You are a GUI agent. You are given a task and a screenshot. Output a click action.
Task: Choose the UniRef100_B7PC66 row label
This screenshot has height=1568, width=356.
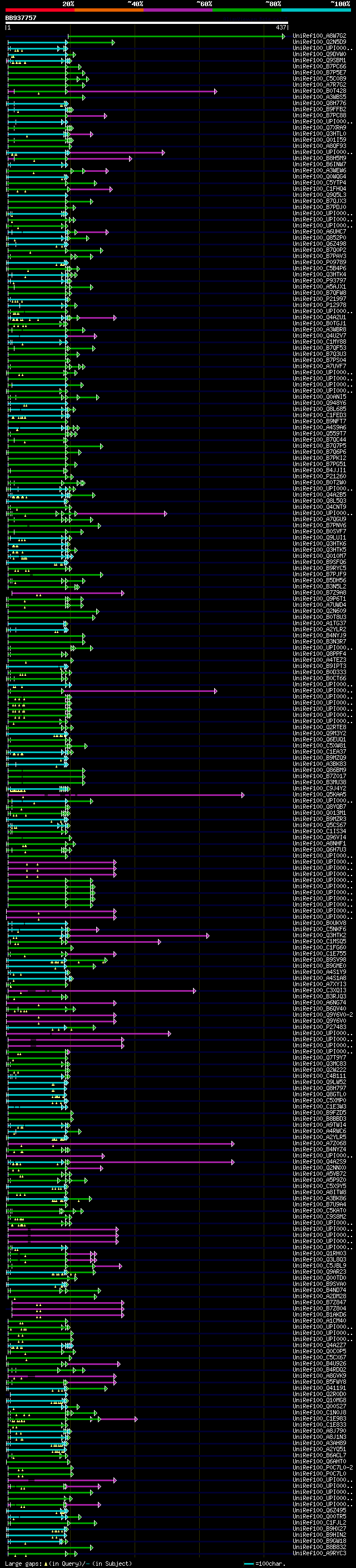319,66
